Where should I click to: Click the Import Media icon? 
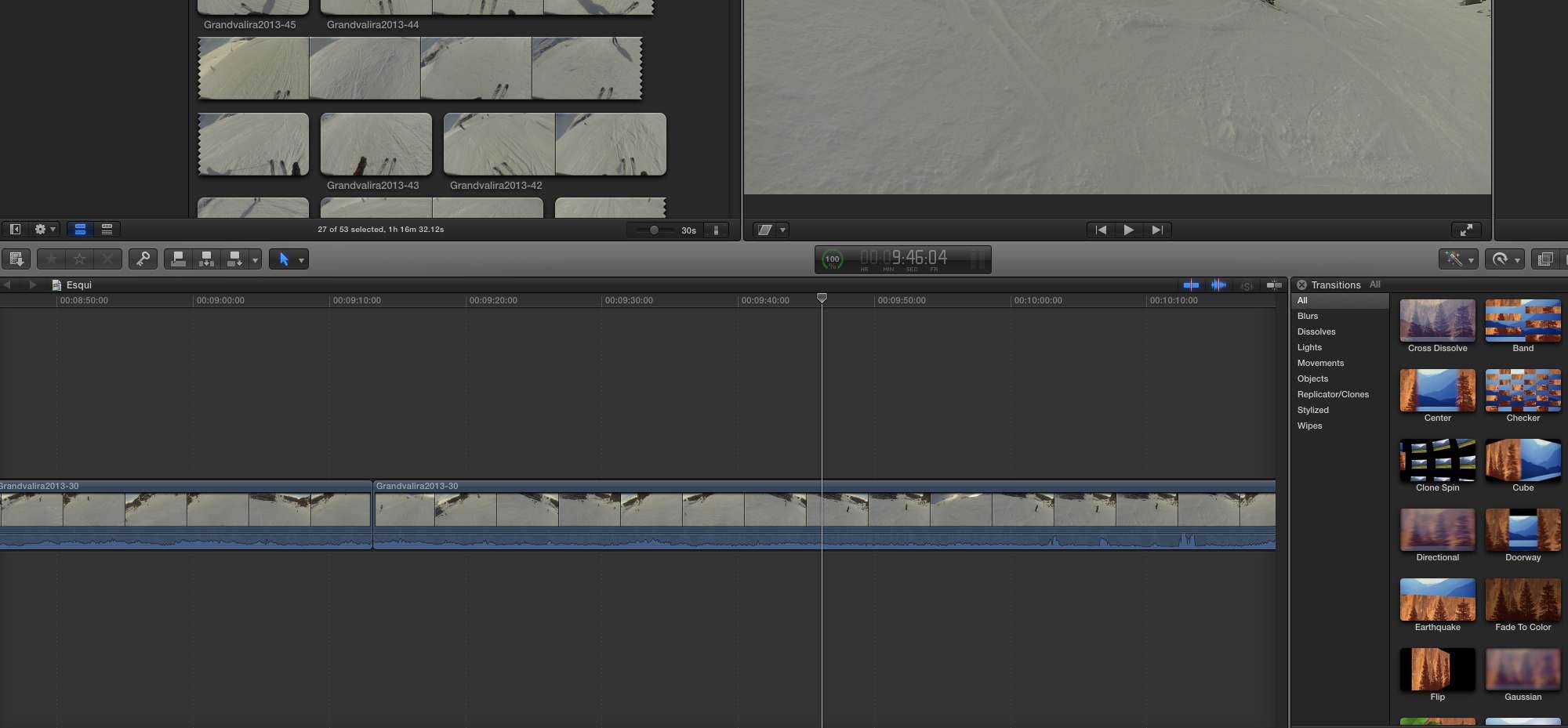click(x=16, y=259)
